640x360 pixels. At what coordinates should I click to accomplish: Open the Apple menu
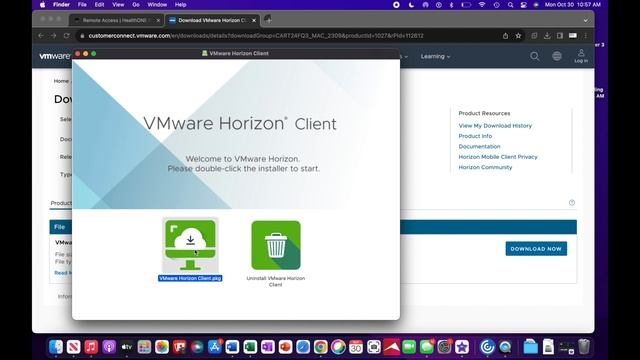click(x=42, y=5)
